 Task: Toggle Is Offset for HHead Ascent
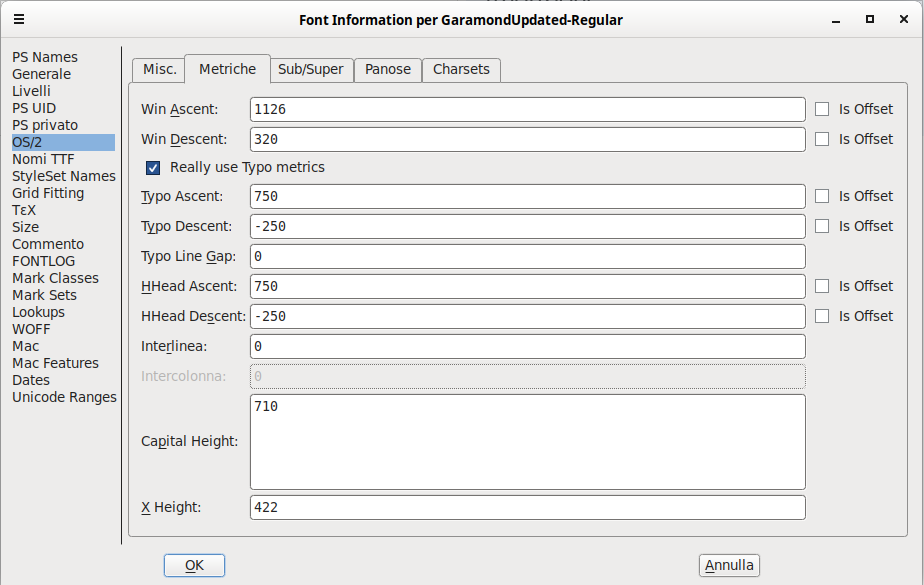click(822, 286)
